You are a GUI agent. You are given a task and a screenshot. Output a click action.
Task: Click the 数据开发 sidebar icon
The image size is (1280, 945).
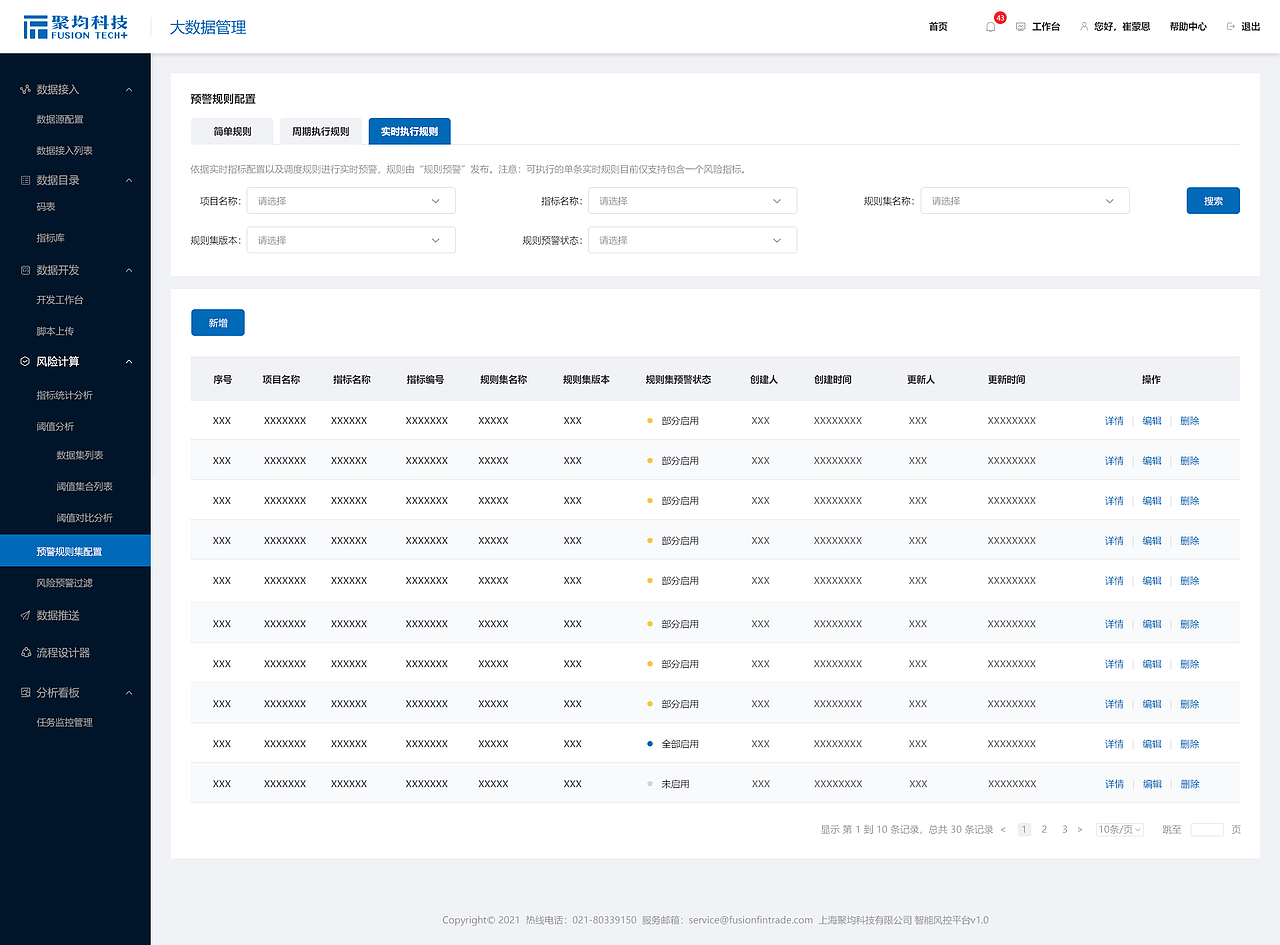coord(25,270)
